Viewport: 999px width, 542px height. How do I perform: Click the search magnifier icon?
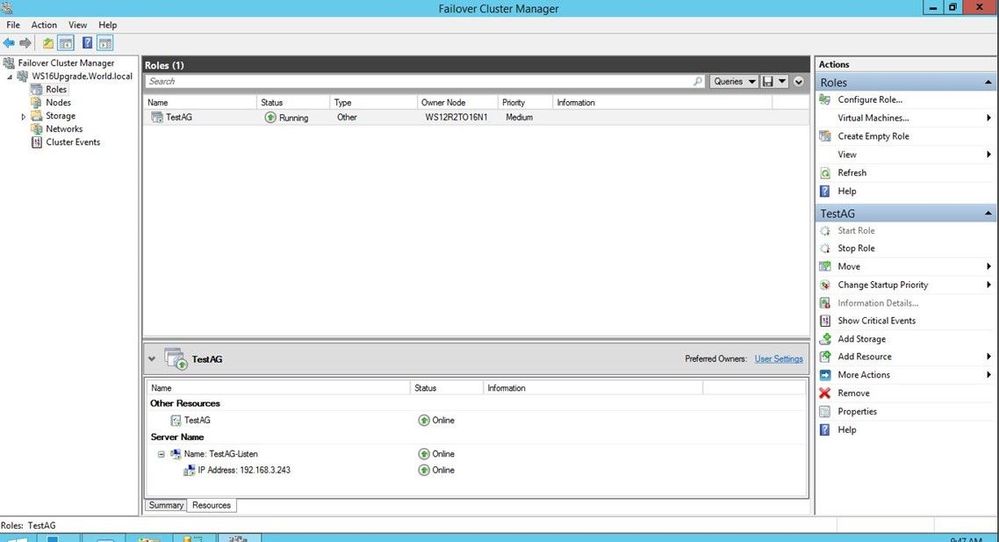point(698,82)
